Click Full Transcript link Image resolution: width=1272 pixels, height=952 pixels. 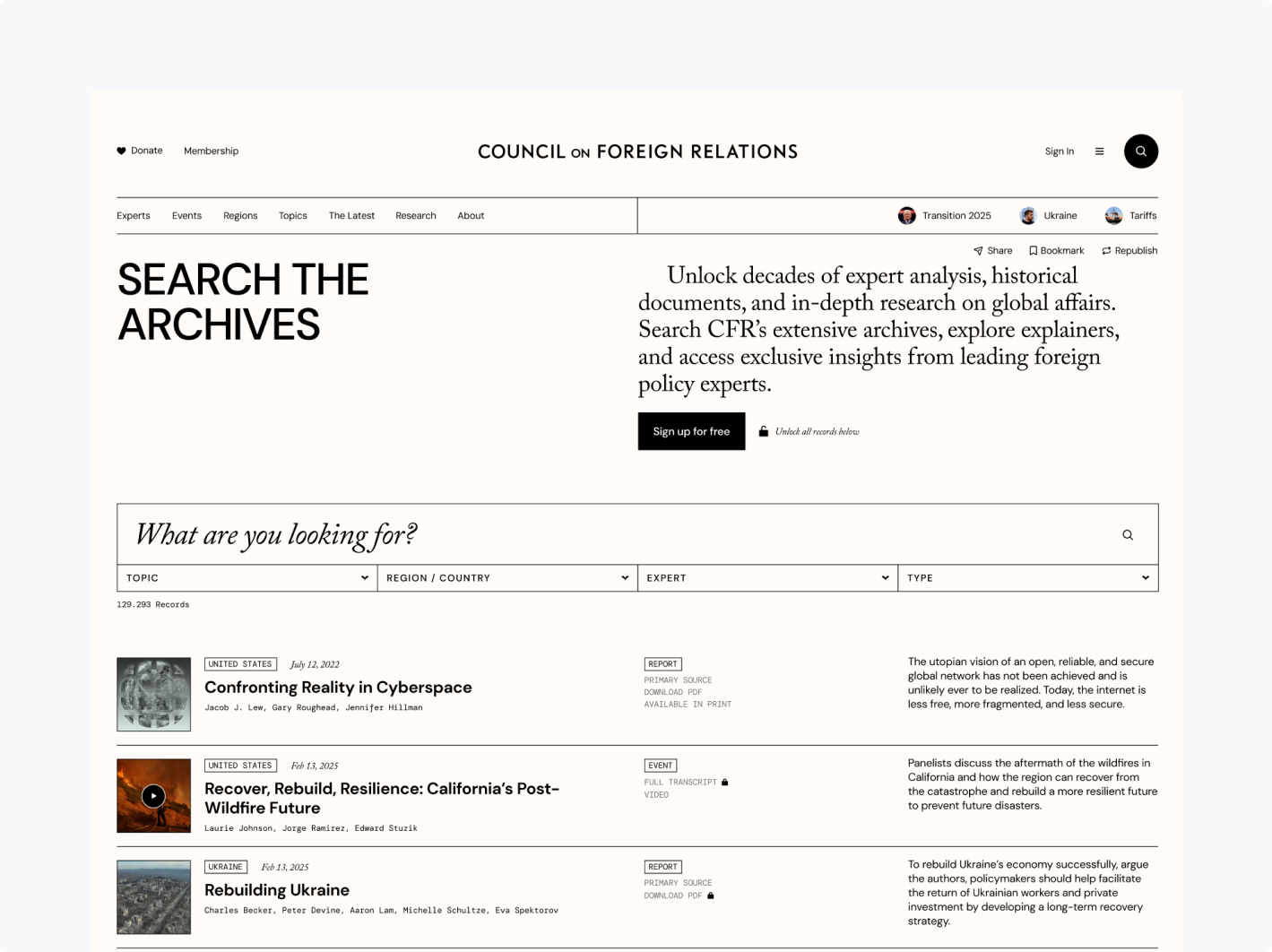(680, 783)
